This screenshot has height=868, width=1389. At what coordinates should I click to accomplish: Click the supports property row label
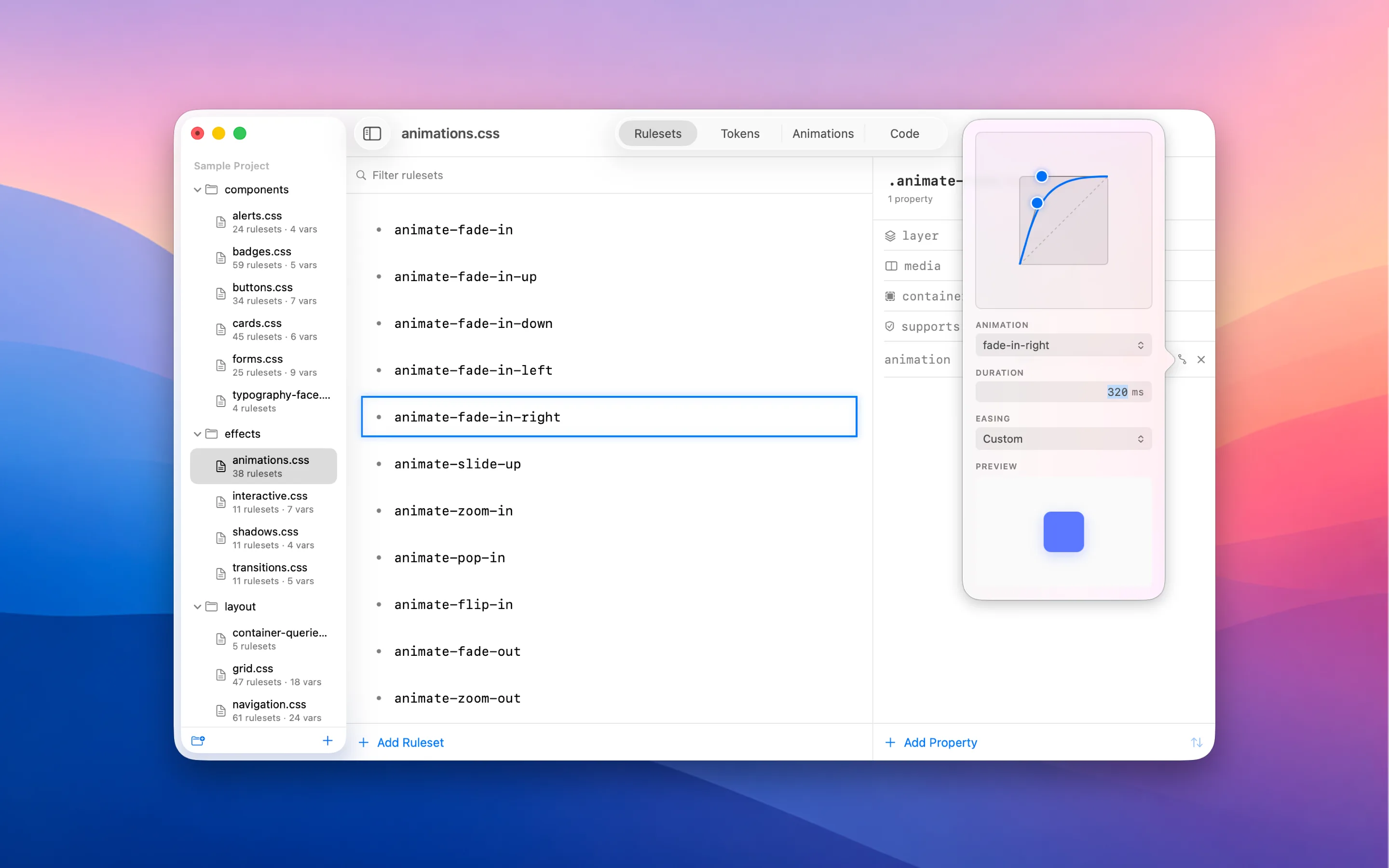[930, 326]
